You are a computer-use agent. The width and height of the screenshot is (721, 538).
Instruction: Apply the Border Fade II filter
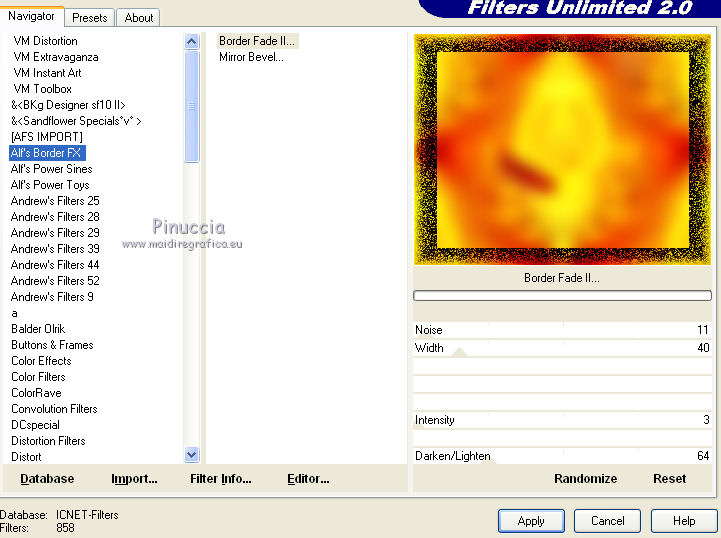(x=531, y=521)
